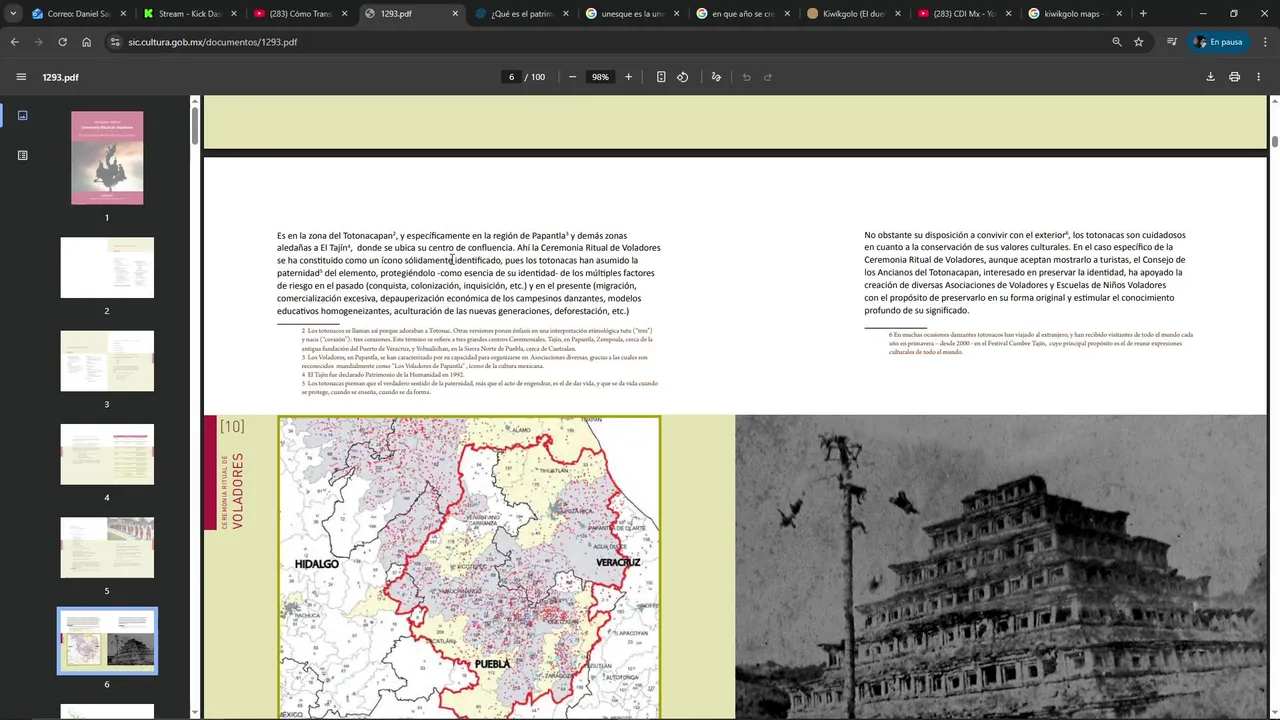Screen dimensions: 1280x720
Task: Open a new browser tab
Action: coord(1143,14)
